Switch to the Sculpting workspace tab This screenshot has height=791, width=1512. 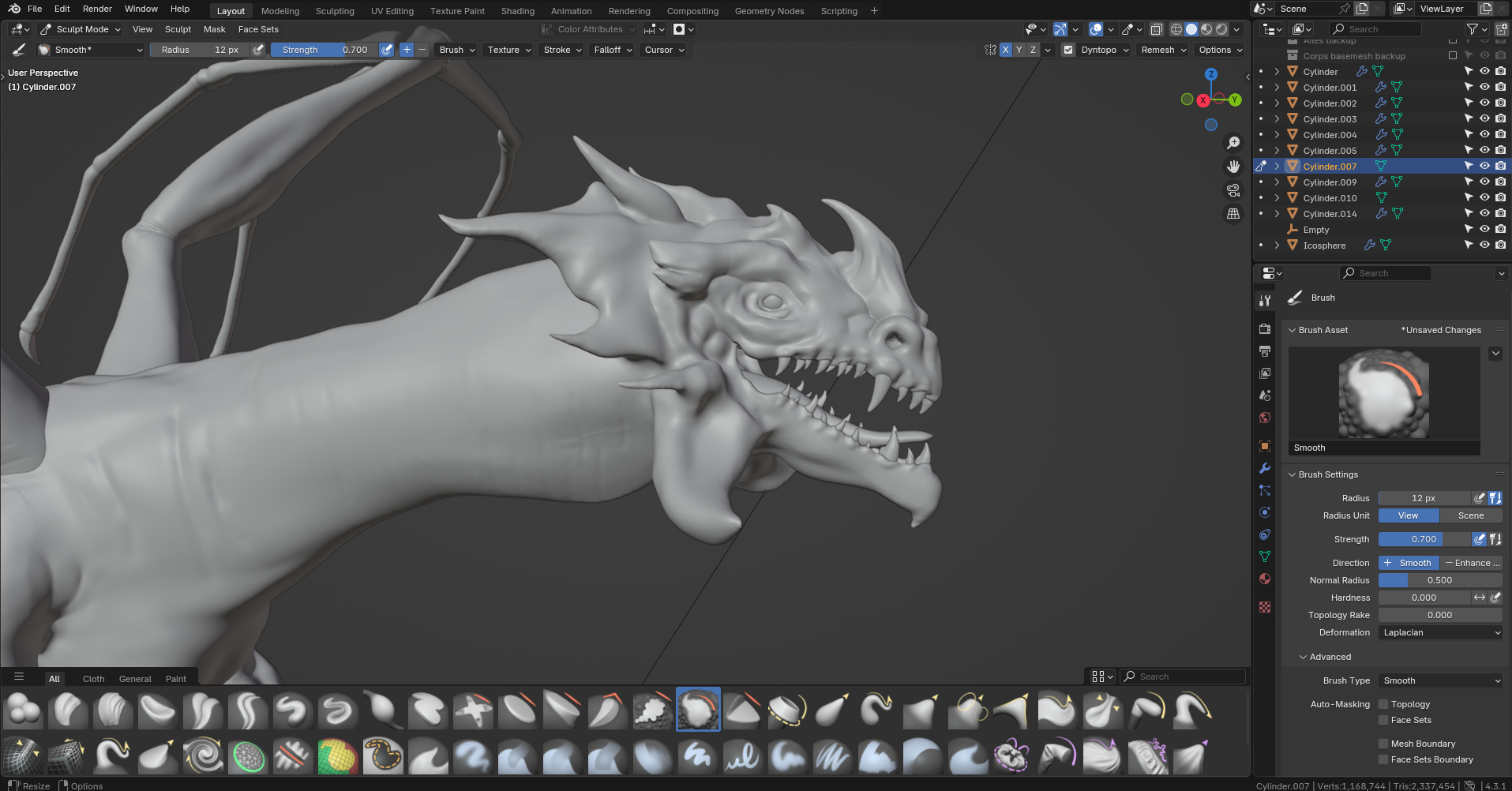[x=335, y=11]
